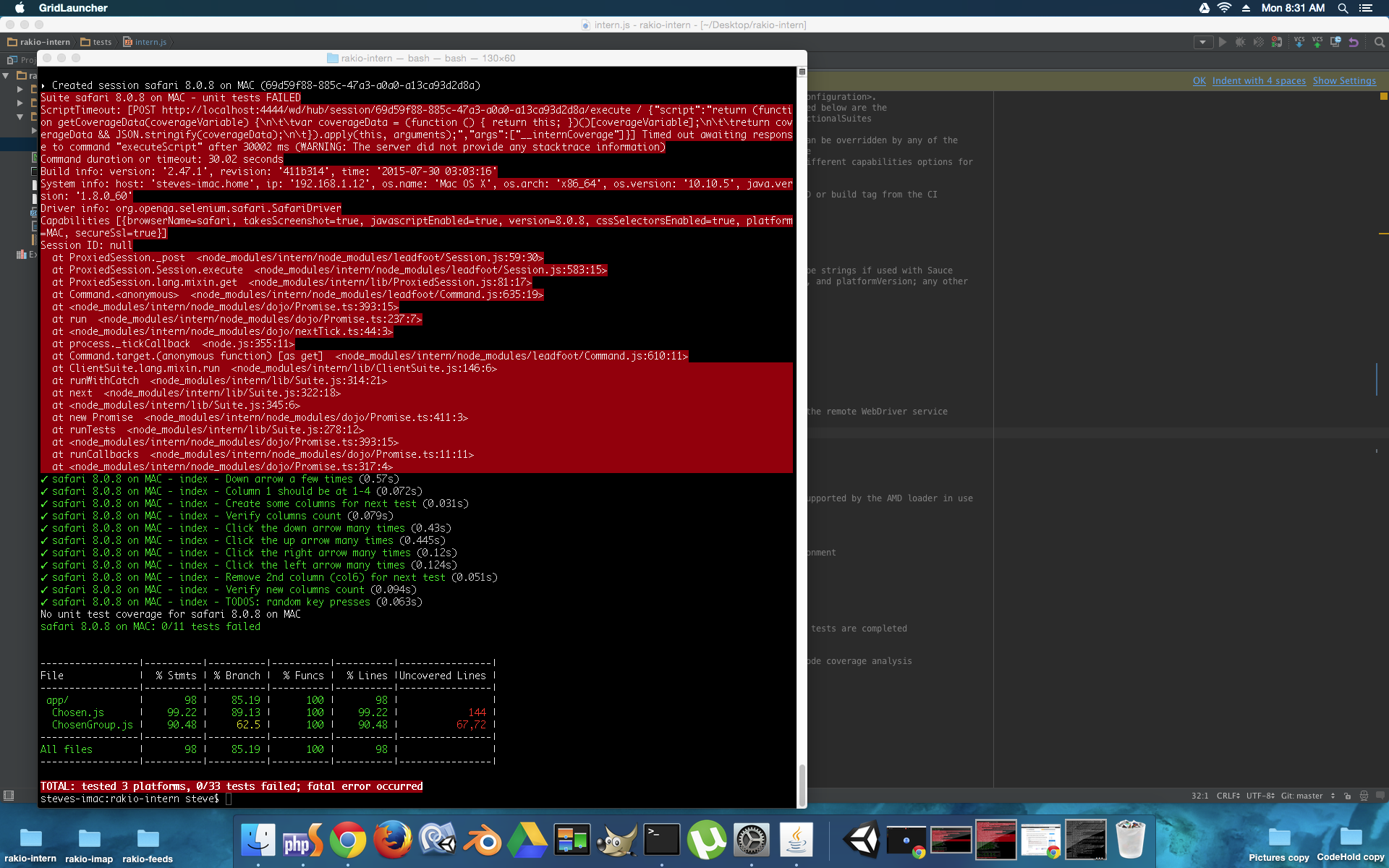Click the tests folder breadcrumb

click(96, 42)
